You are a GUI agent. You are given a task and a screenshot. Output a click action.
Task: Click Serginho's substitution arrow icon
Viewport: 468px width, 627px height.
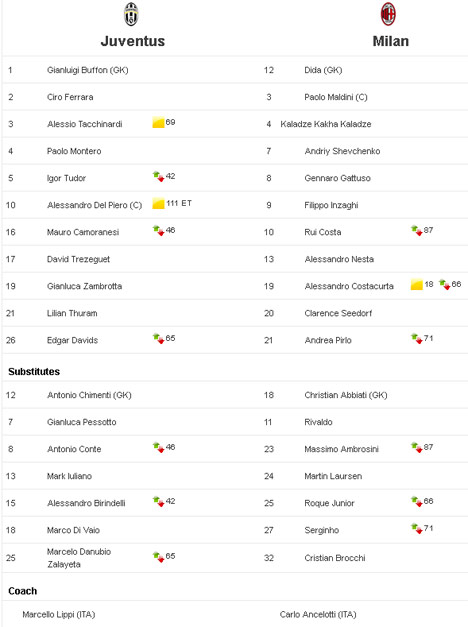coord(417,528)
